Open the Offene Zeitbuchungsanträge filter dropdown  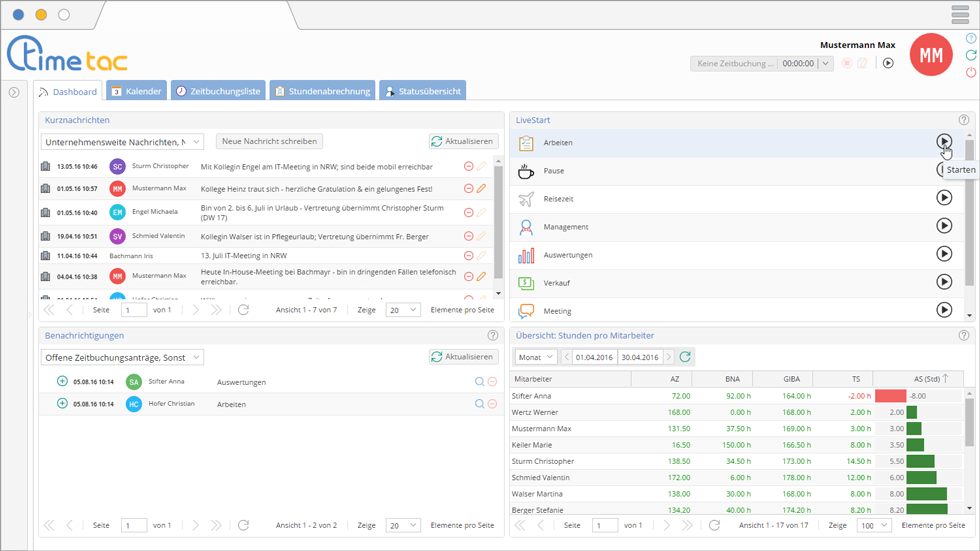point(122,357)
